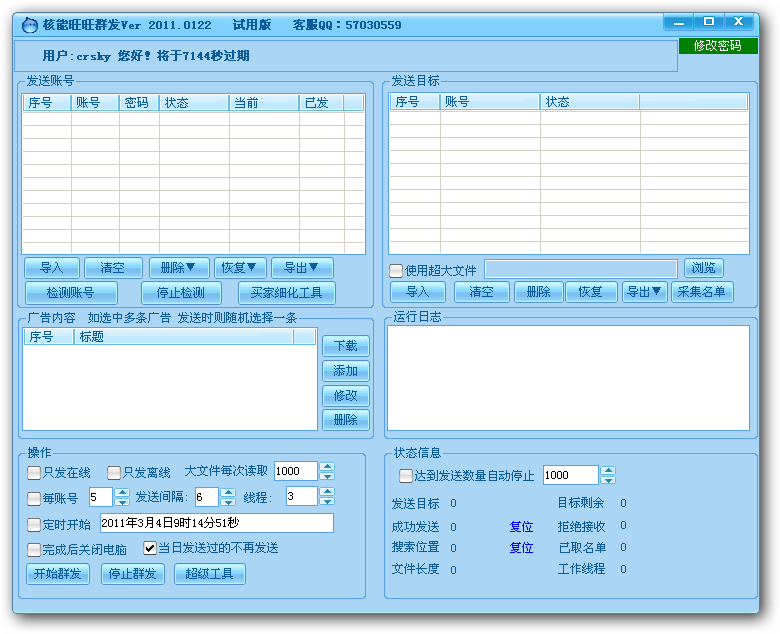Image resolution: width=780 pixels, height=634 pixels.
Task: Open 导出▼ dropdown under sending accounts
Action: (301, 268)
